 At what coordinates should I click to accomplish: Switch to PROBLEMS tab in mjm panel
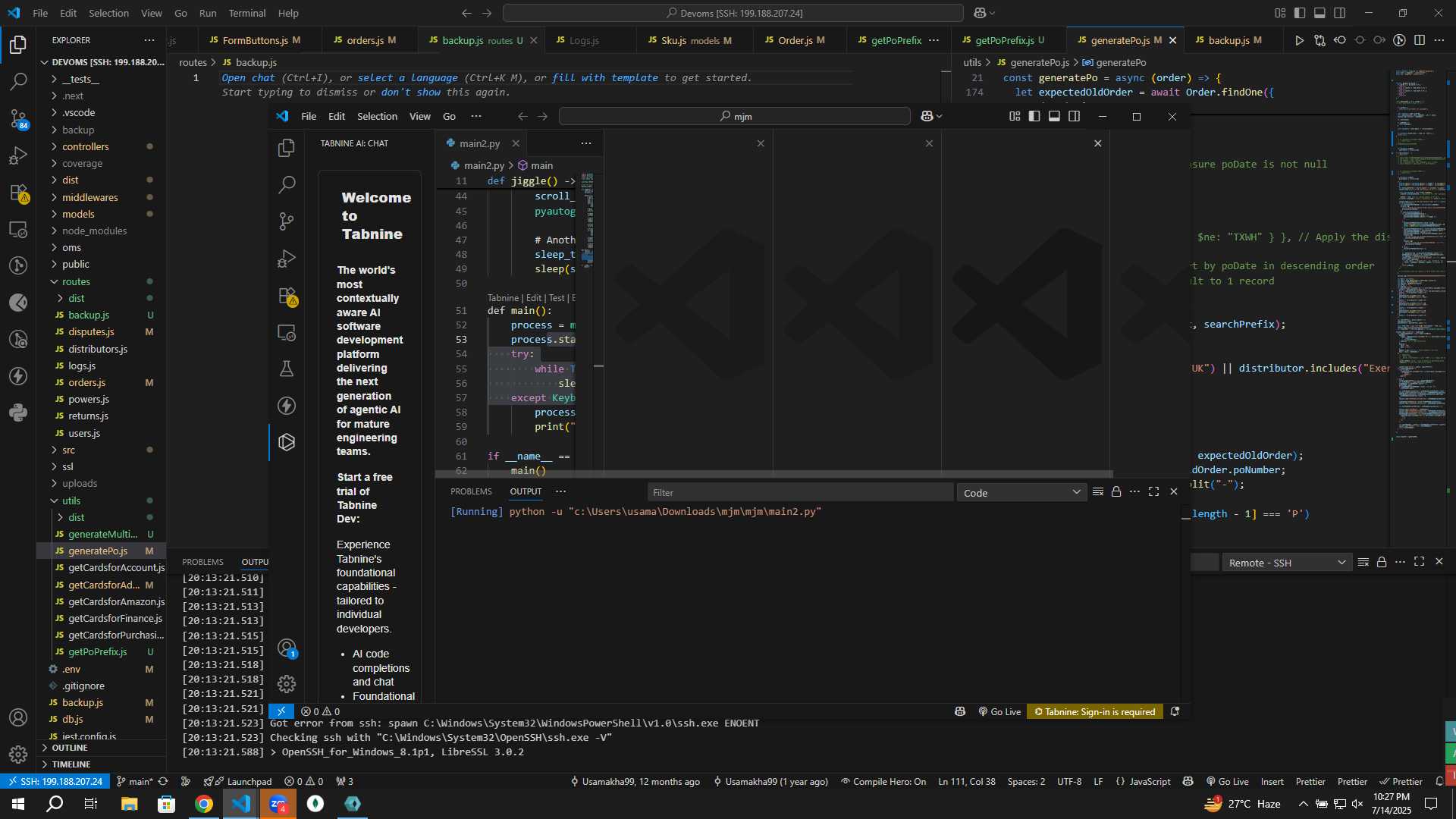coord(471,491)
